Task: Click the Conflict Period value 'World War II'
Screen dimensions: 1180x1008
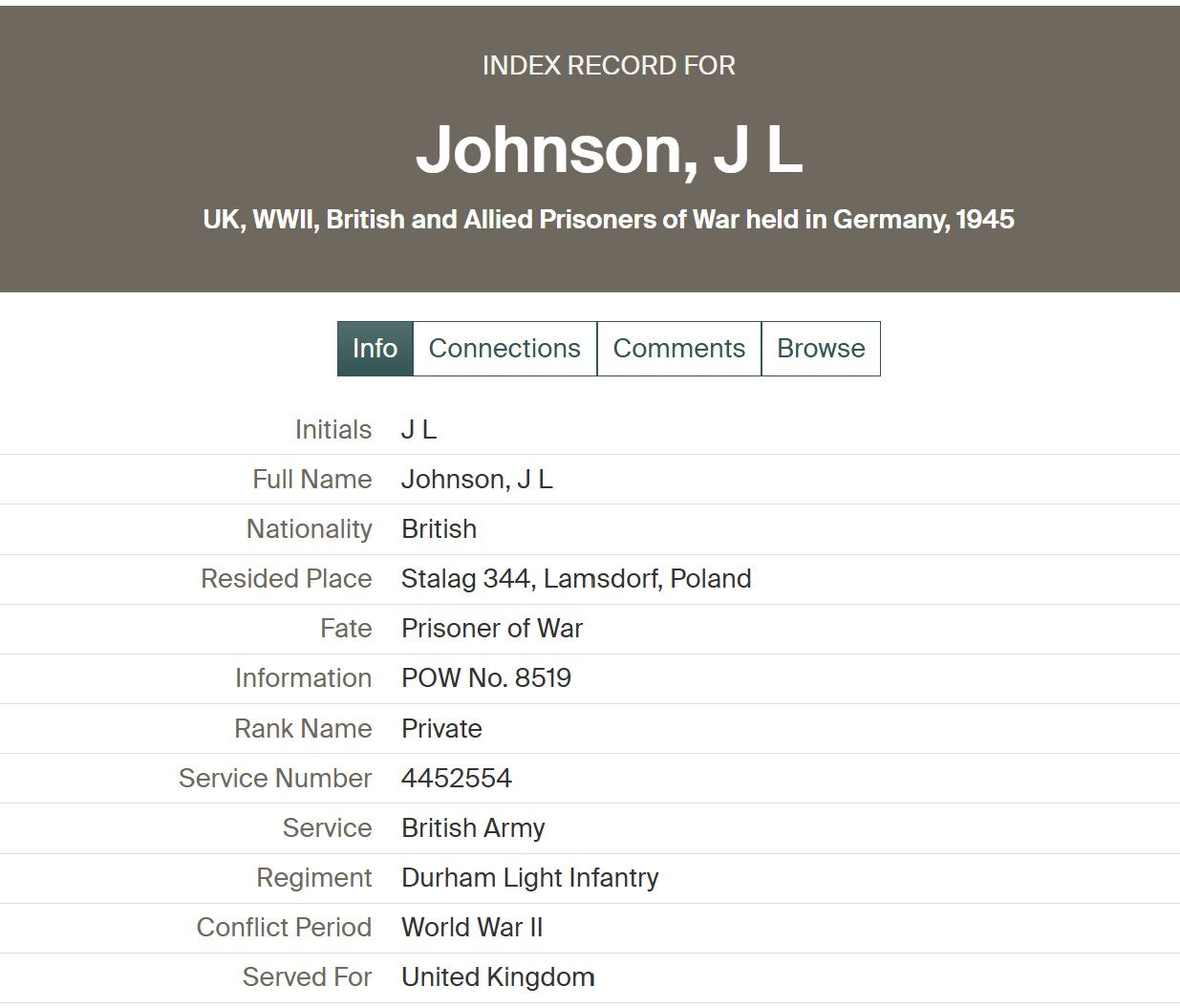Action: [472, 928]
